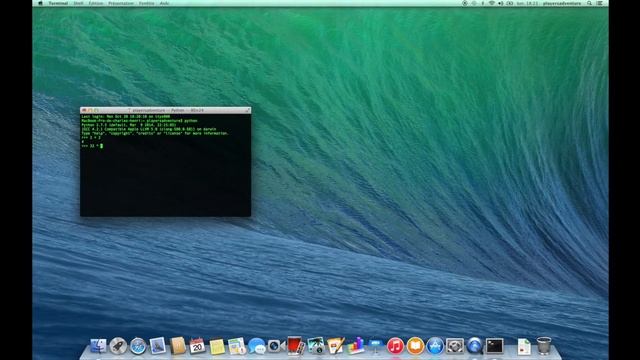
Task: Open the Aide menu
Action: point(164,3)
